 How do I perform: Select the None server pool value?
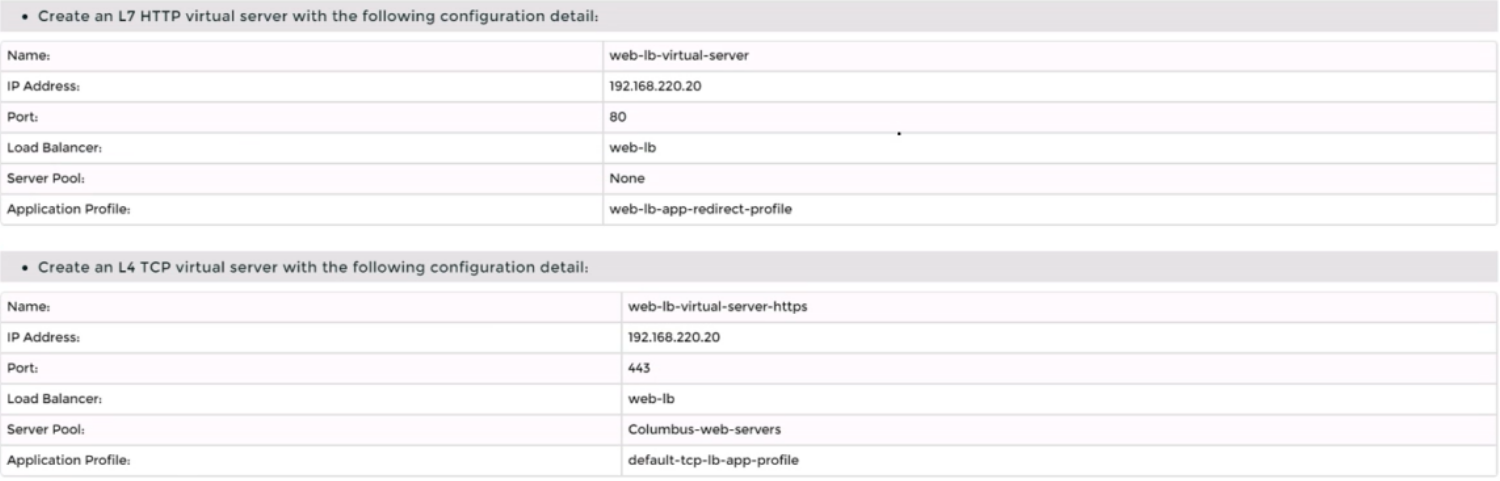point(627,179)
